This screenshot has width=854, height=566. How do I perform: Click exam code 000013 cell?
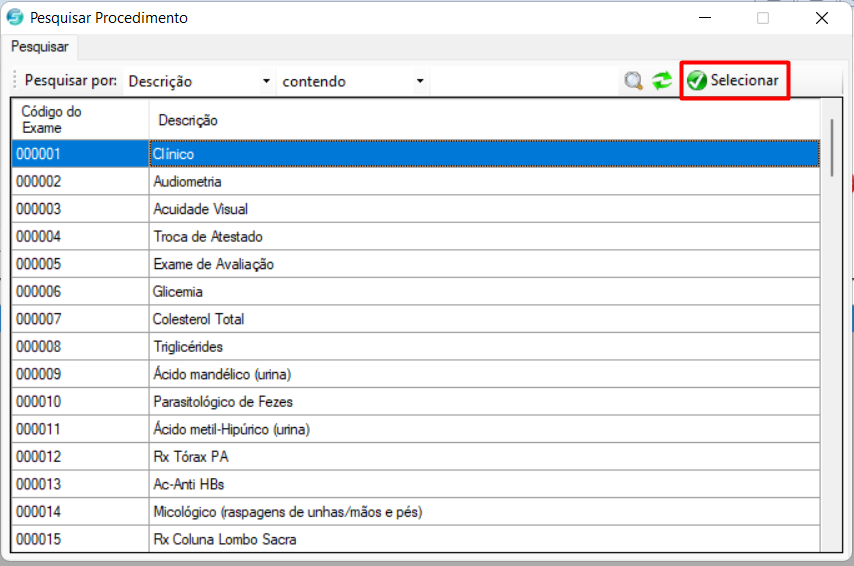[80, 484]
